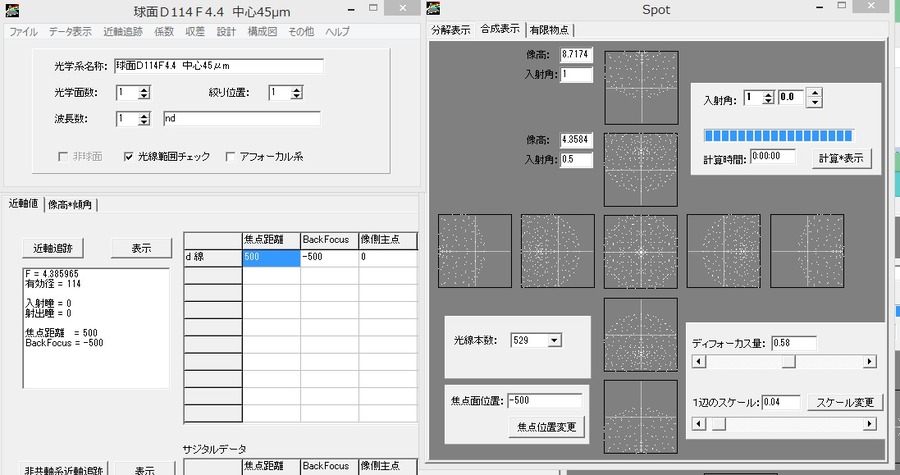The width and height of the screenshot is (900, 475).
Task: Select the 像側主点 cell showing 0
Action: pos(388,258)
